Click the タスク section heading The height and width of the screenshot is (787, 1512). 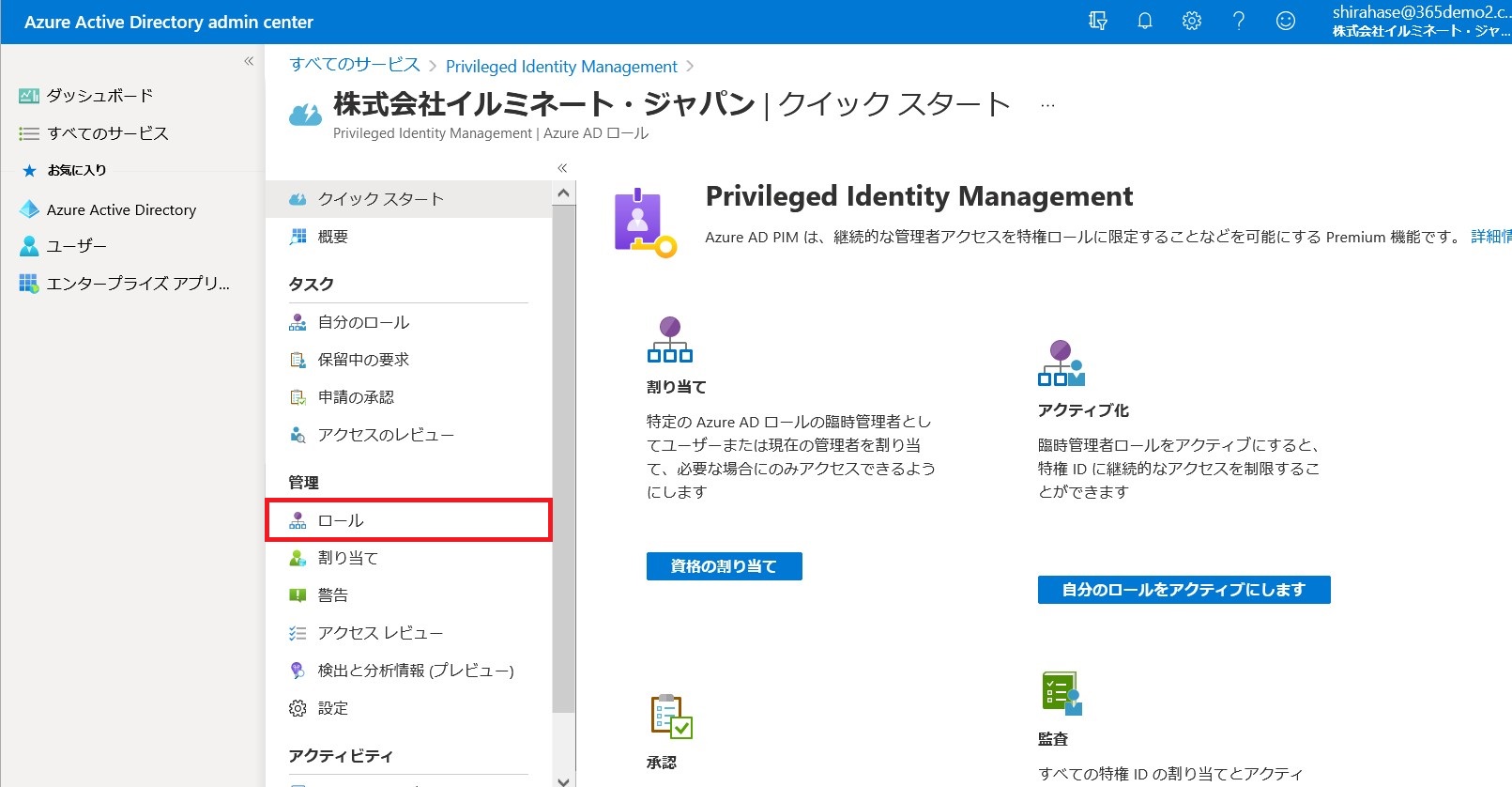(x=311, y=284)
